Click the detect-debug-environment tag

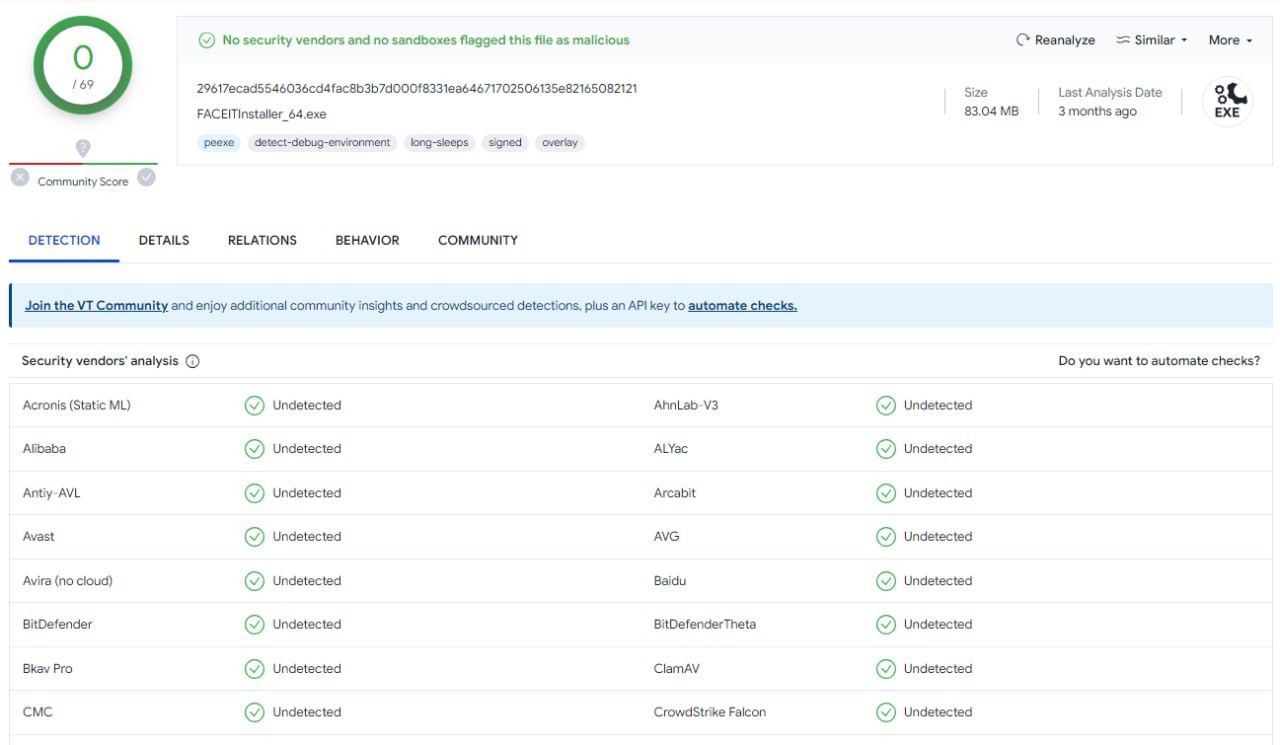click(x=322, y=143)
